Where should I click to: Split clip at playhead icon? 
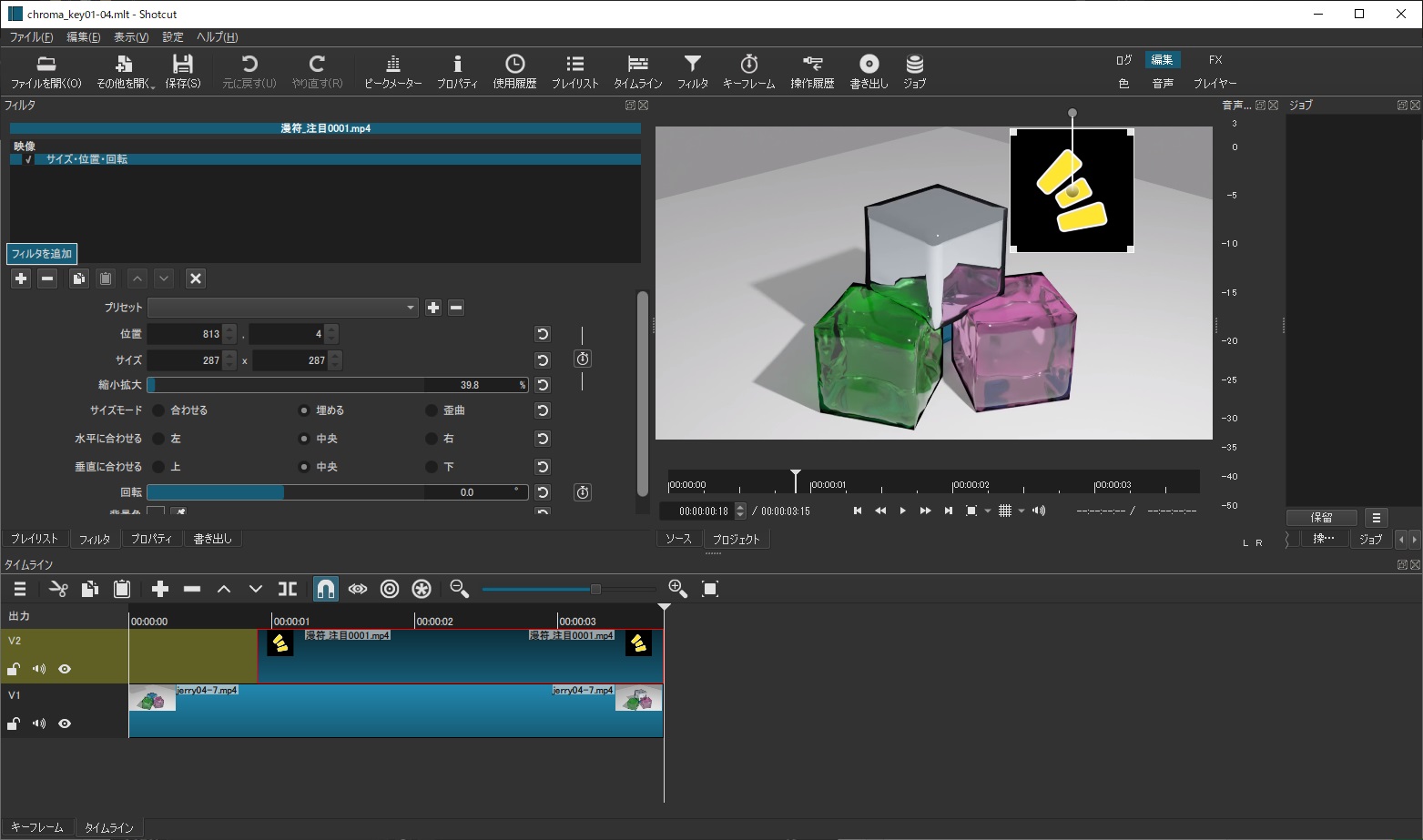point(288,589)
